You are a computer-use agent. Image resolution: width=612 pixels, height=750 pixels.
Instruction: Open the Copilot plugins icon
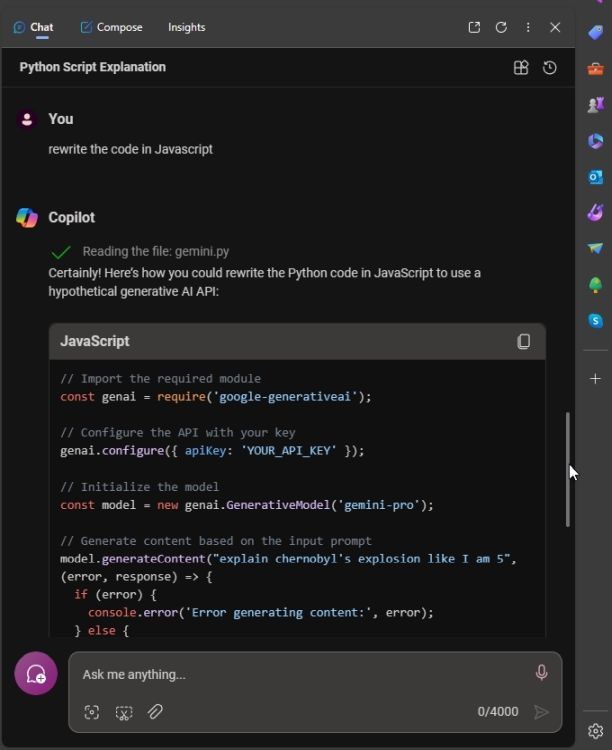click(x=521, y=68)
